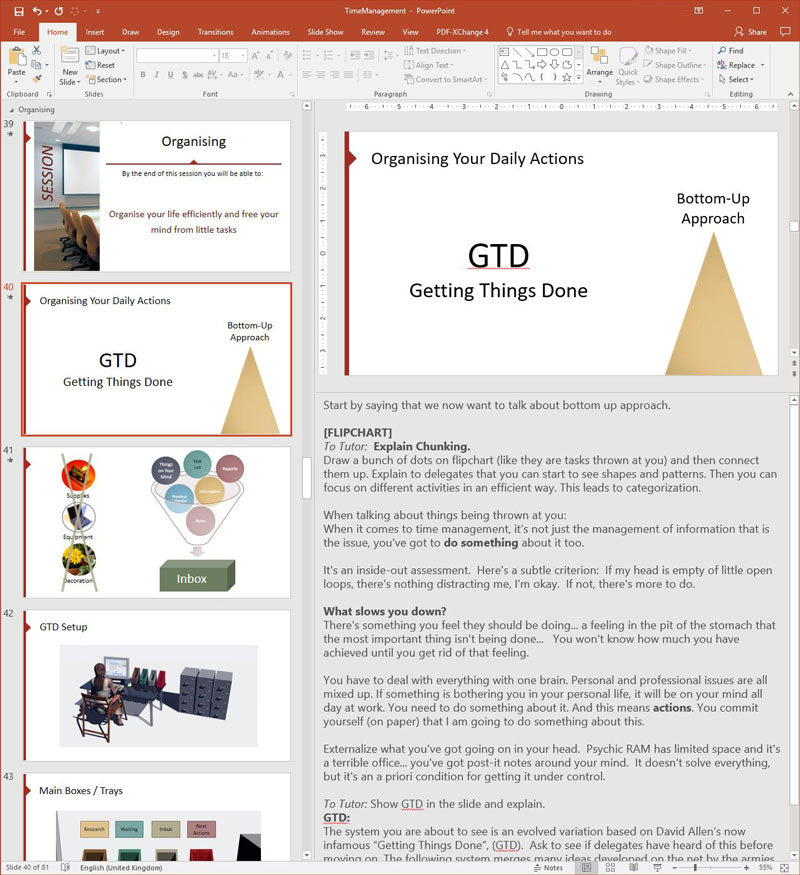Click the Tell me search box
800x875 pixels.
[558, 32]
